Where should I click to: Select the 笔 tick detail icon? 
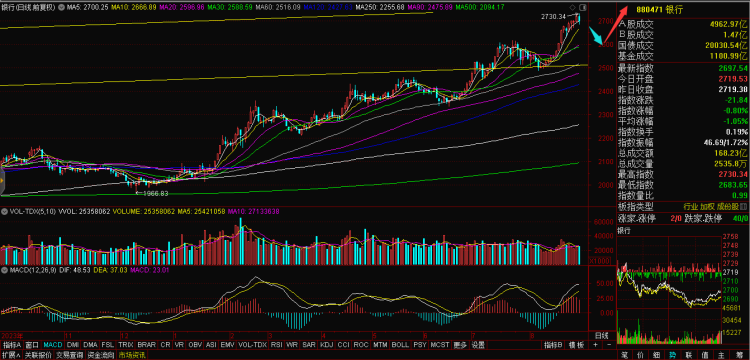pyautogui.click(x=625, y=355)
